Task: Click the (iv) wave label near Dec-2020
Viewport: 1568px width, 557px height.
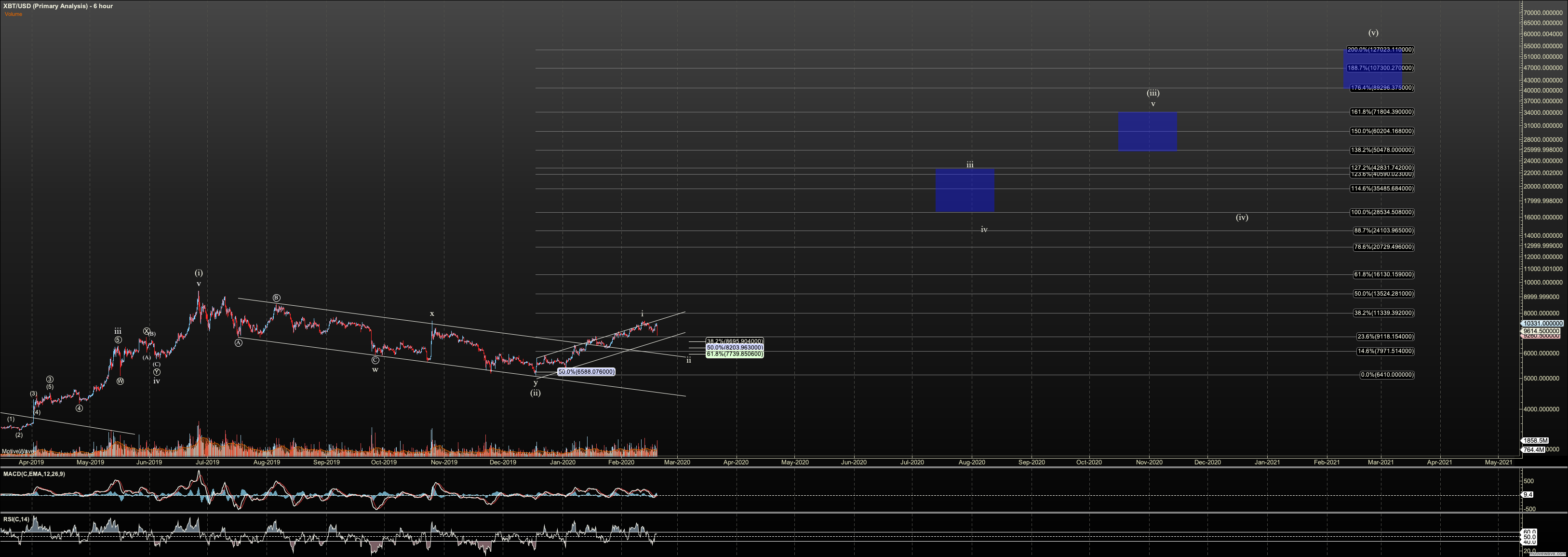Action: (x=1242, y=217)
